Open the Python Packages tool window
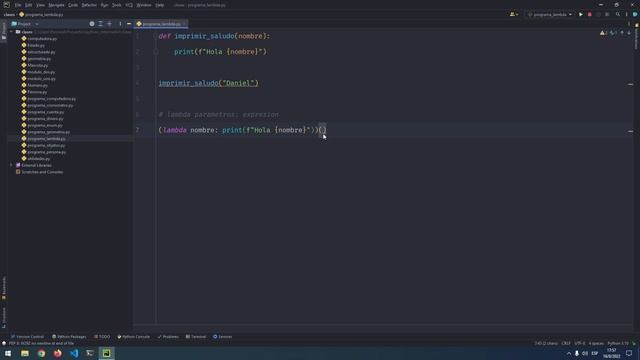The image size is (640, 360). [69, 337]
